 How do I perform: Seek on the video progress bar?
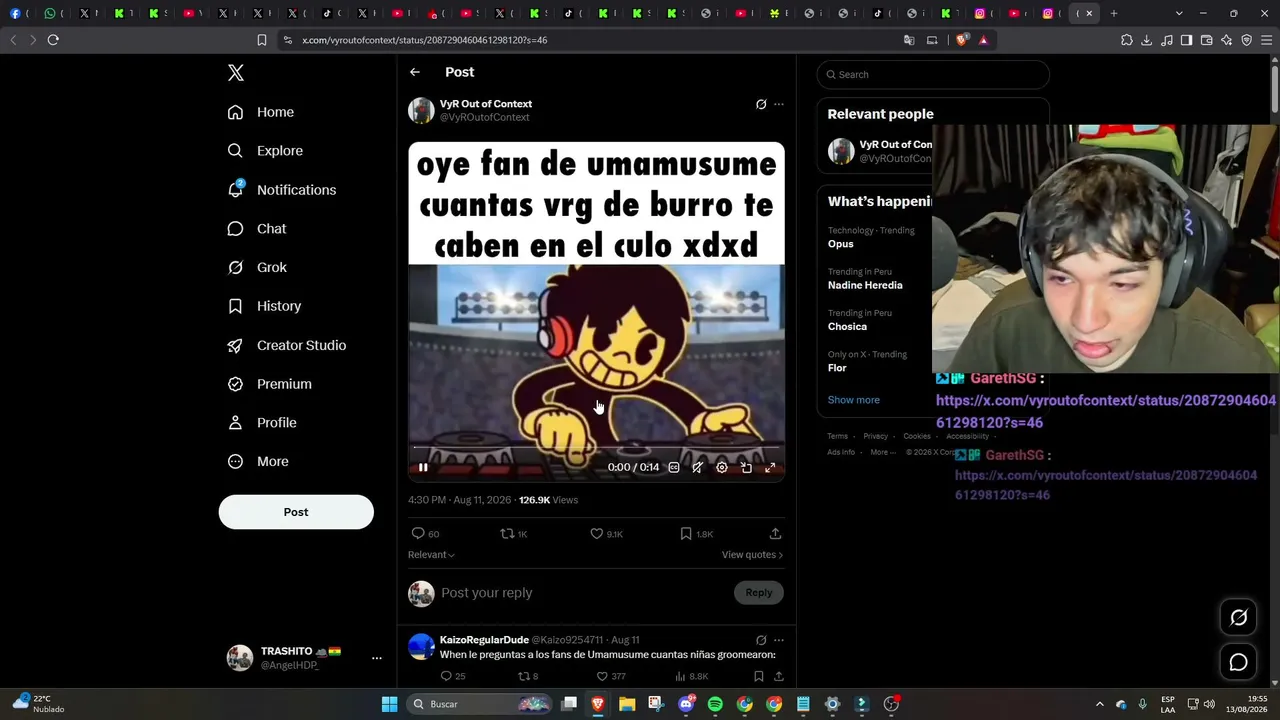tap(596, 448)
